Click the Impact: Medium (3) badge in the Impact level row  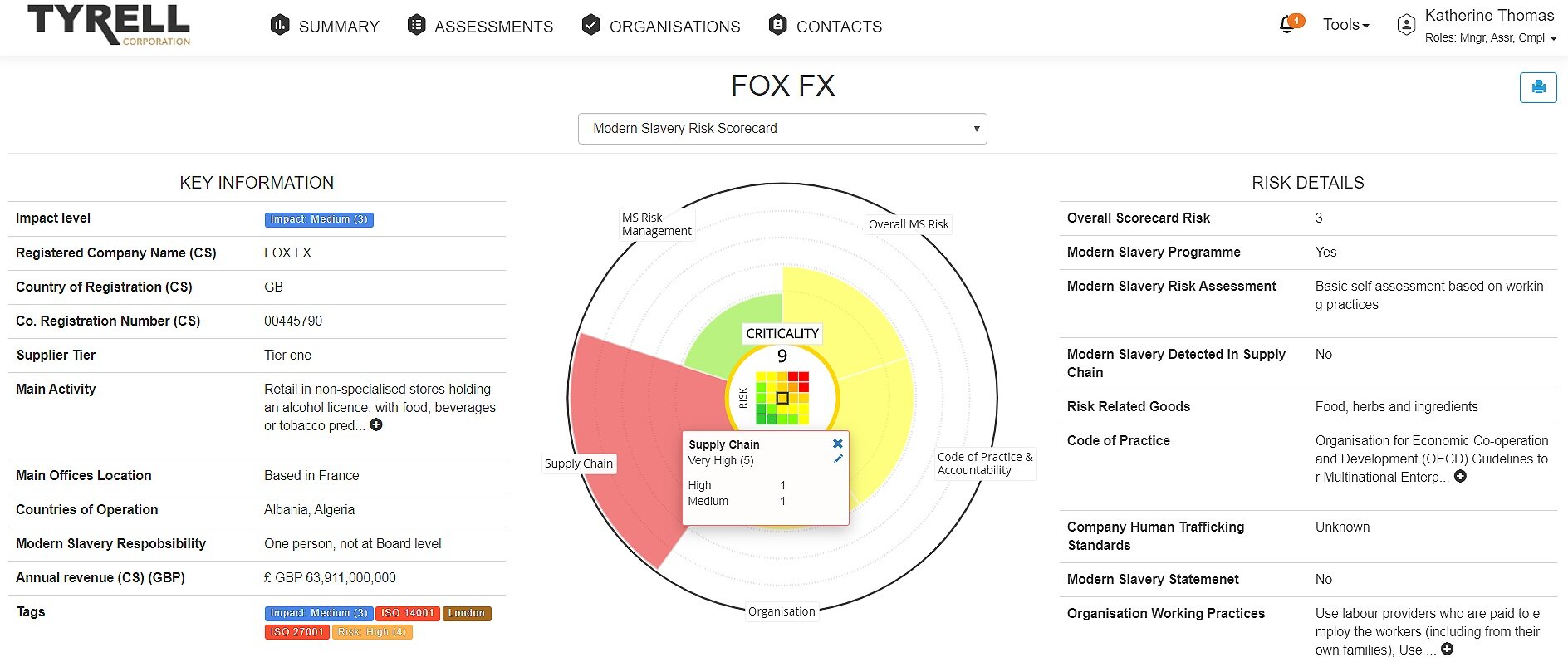pos(319,219)
